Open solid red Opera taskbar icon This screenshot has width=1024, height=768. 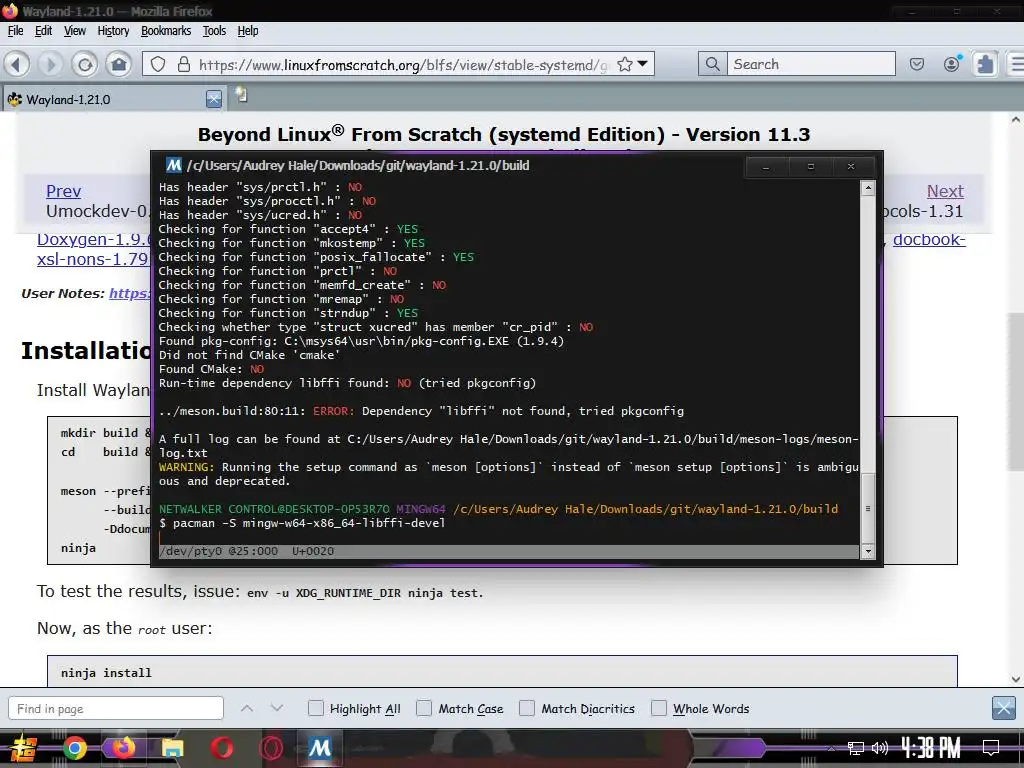click(x=221, y=748)
